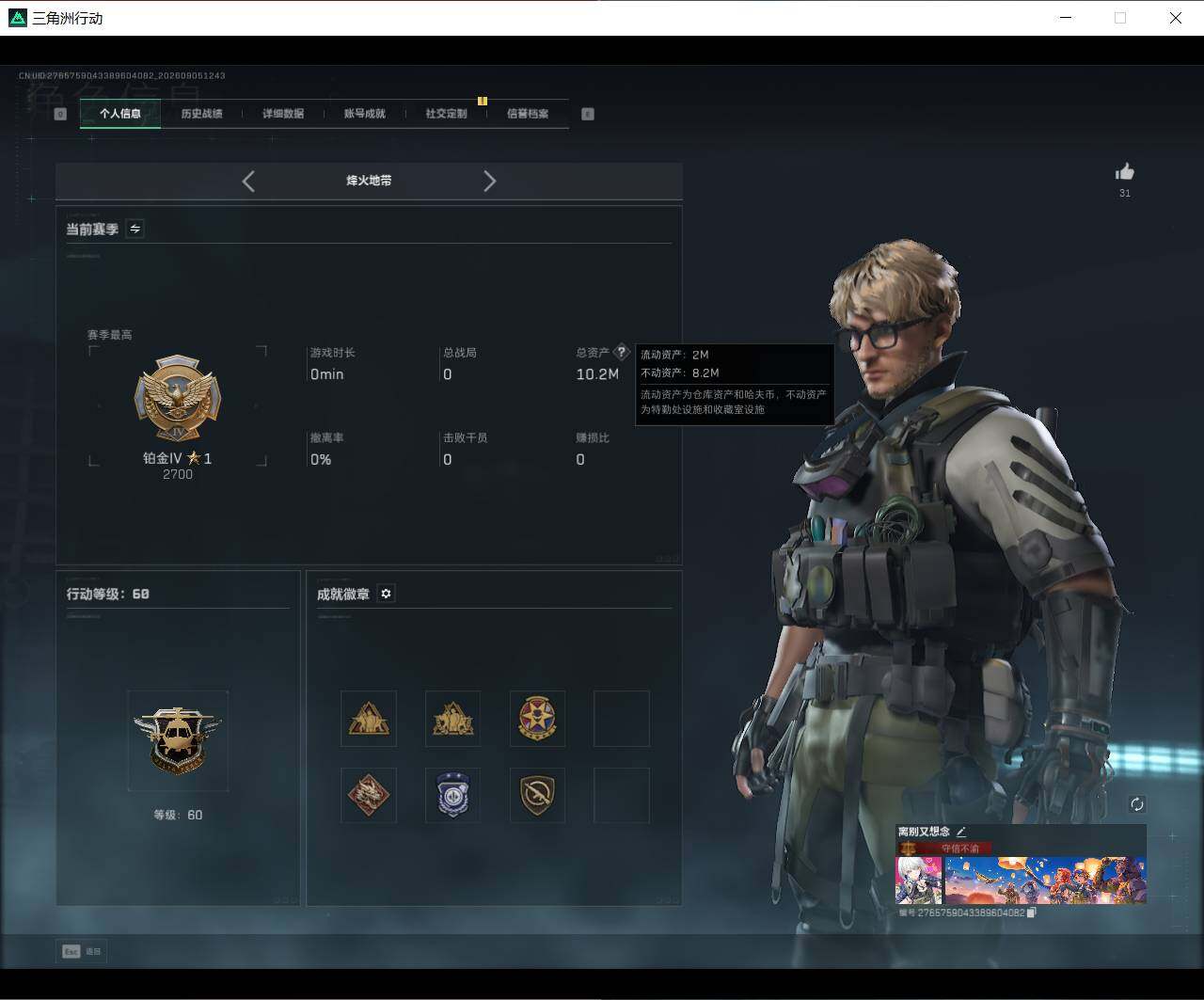Select the gold triangle badge beside the star medal

[452, 719]
